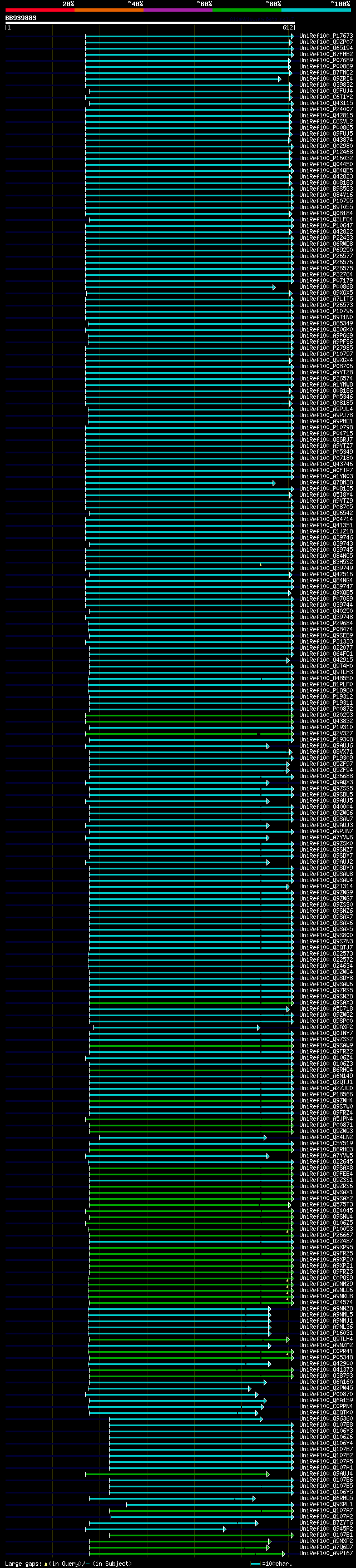The height and width of the screenshot is (1568, 356).
Task: Select hit UniRef100_P19308
Action: pos(325,740)
